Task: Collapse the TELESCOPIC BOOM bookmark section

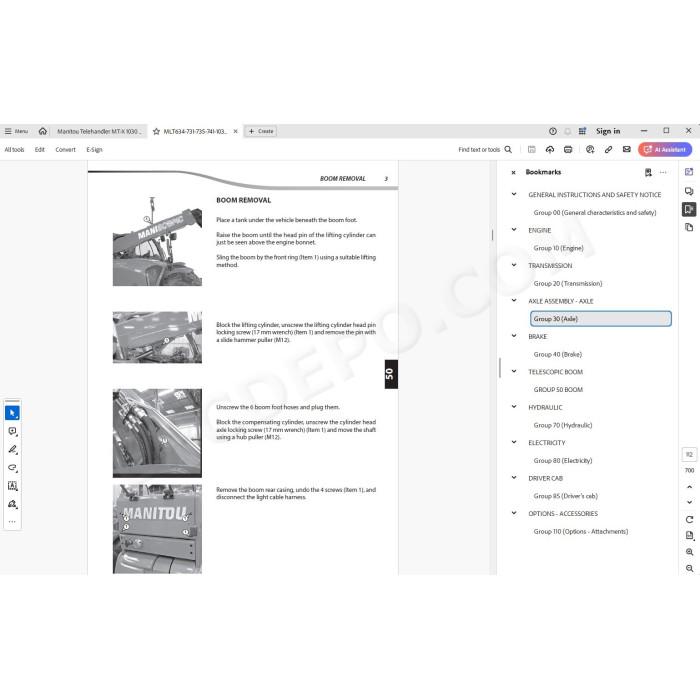Action: click(514, 371)
